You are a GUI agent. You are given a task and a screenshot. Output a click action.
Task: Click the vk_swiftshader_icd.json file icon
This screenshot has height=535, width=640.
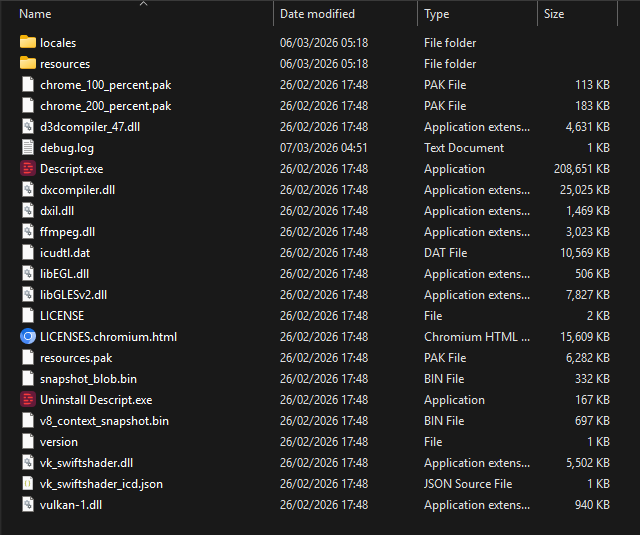28,484
